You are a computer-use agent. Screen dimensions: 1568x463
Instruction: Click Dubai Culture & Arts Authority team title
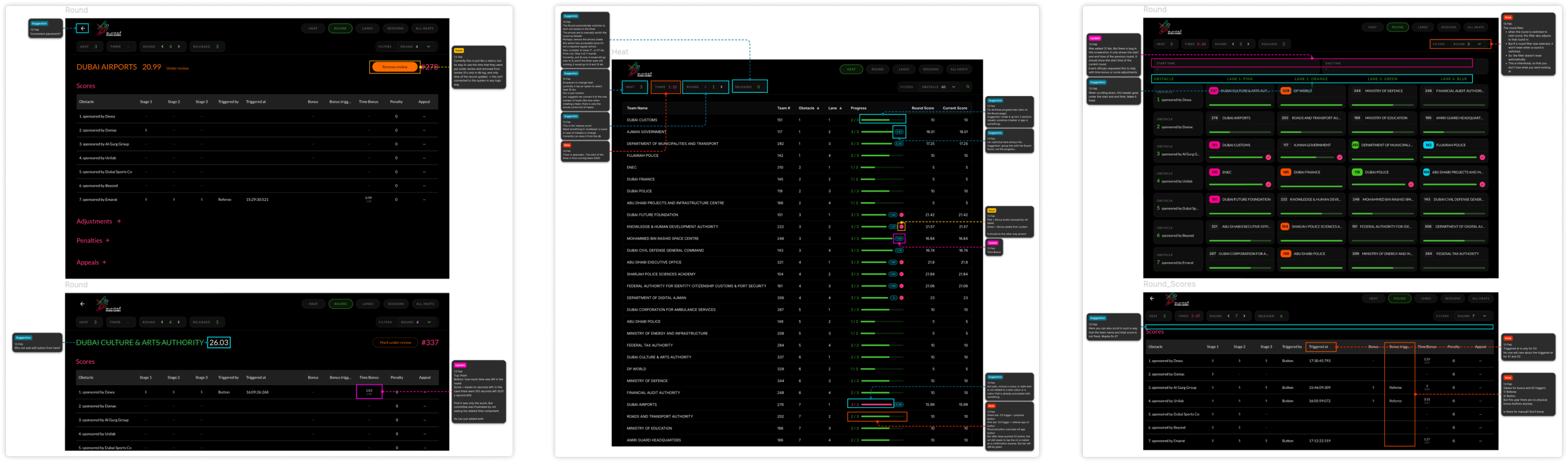(x=139, y=342)
